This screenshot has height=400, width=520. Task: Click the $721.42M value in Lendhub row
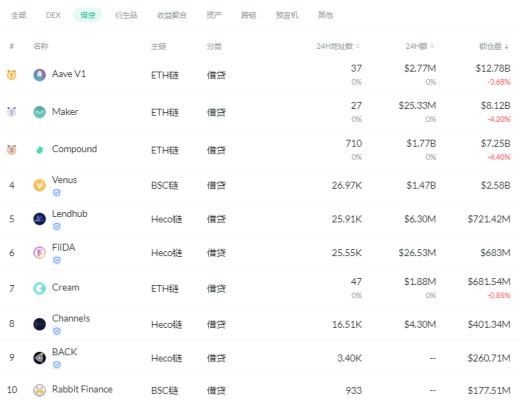(x=489, y=219)
